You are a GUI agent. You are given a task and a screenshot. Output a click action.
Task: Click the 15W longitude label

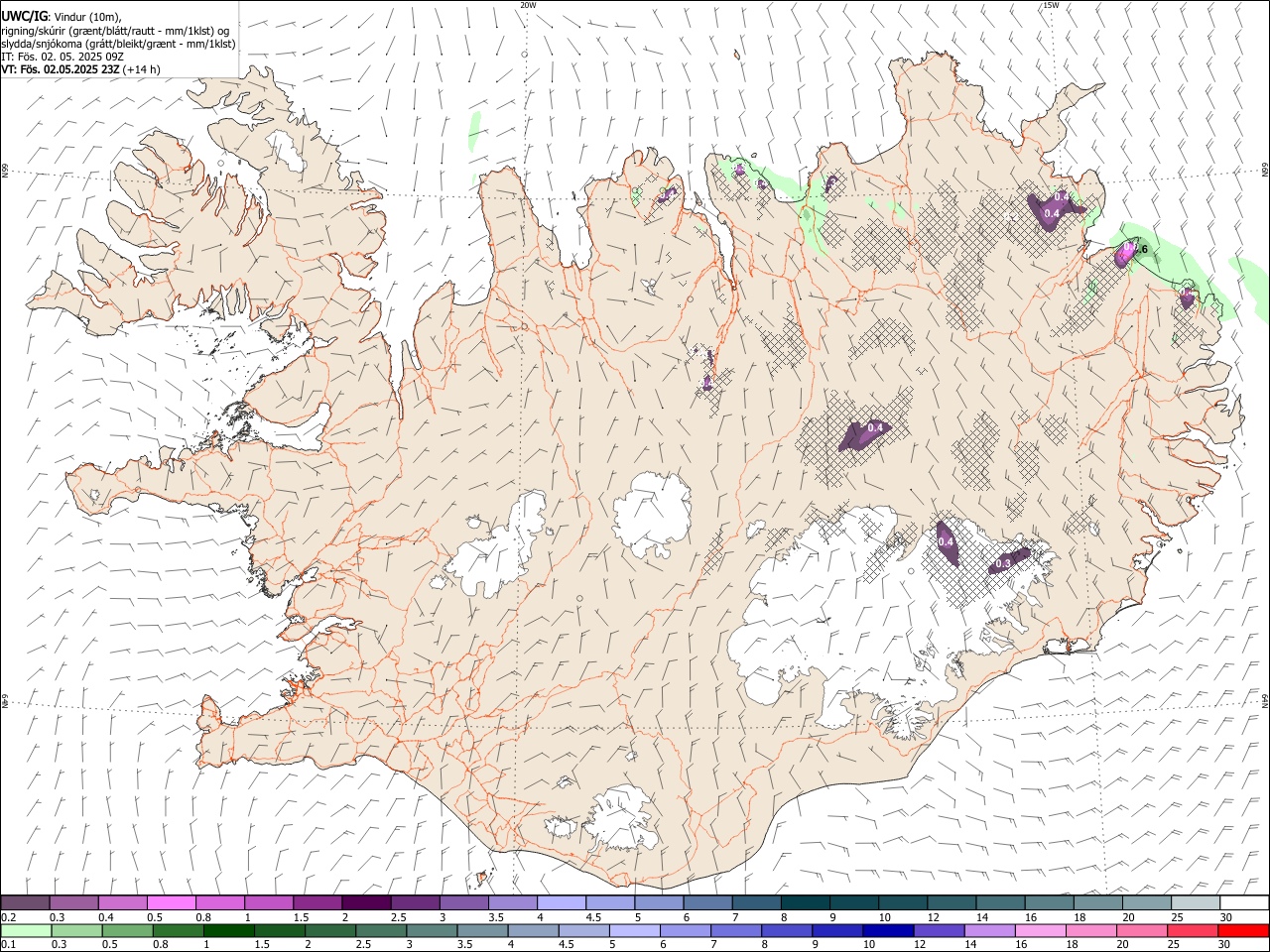pos(1050,5)
